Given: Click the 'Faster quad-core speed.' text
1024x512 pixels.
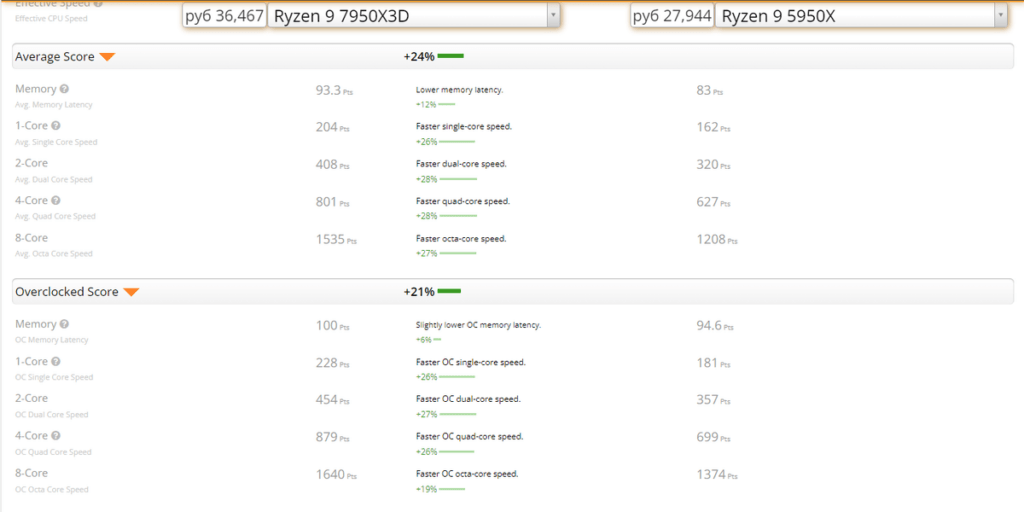Looking at the screenshot, I should [463, 201].
